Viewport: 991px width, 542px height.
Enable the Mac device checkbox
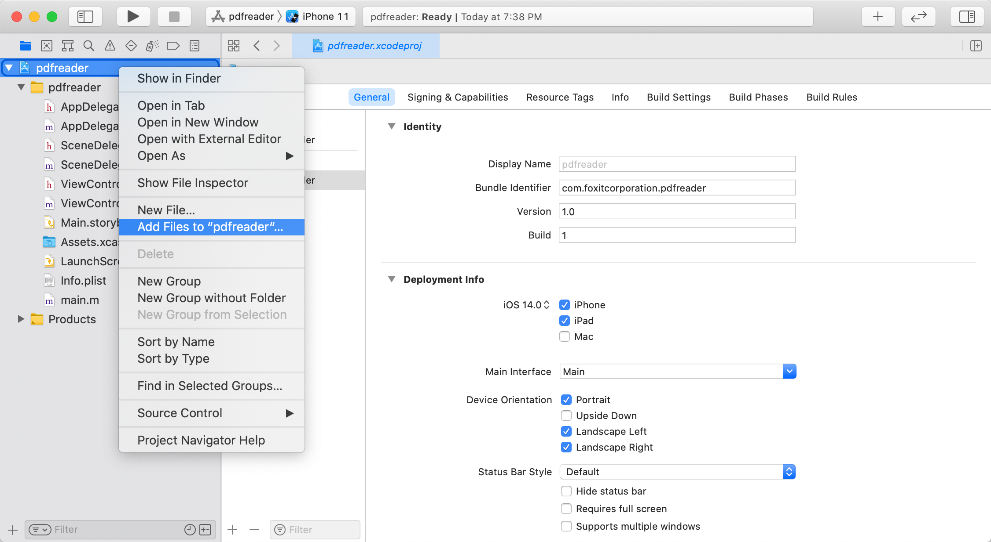click(x=565, y=337)
